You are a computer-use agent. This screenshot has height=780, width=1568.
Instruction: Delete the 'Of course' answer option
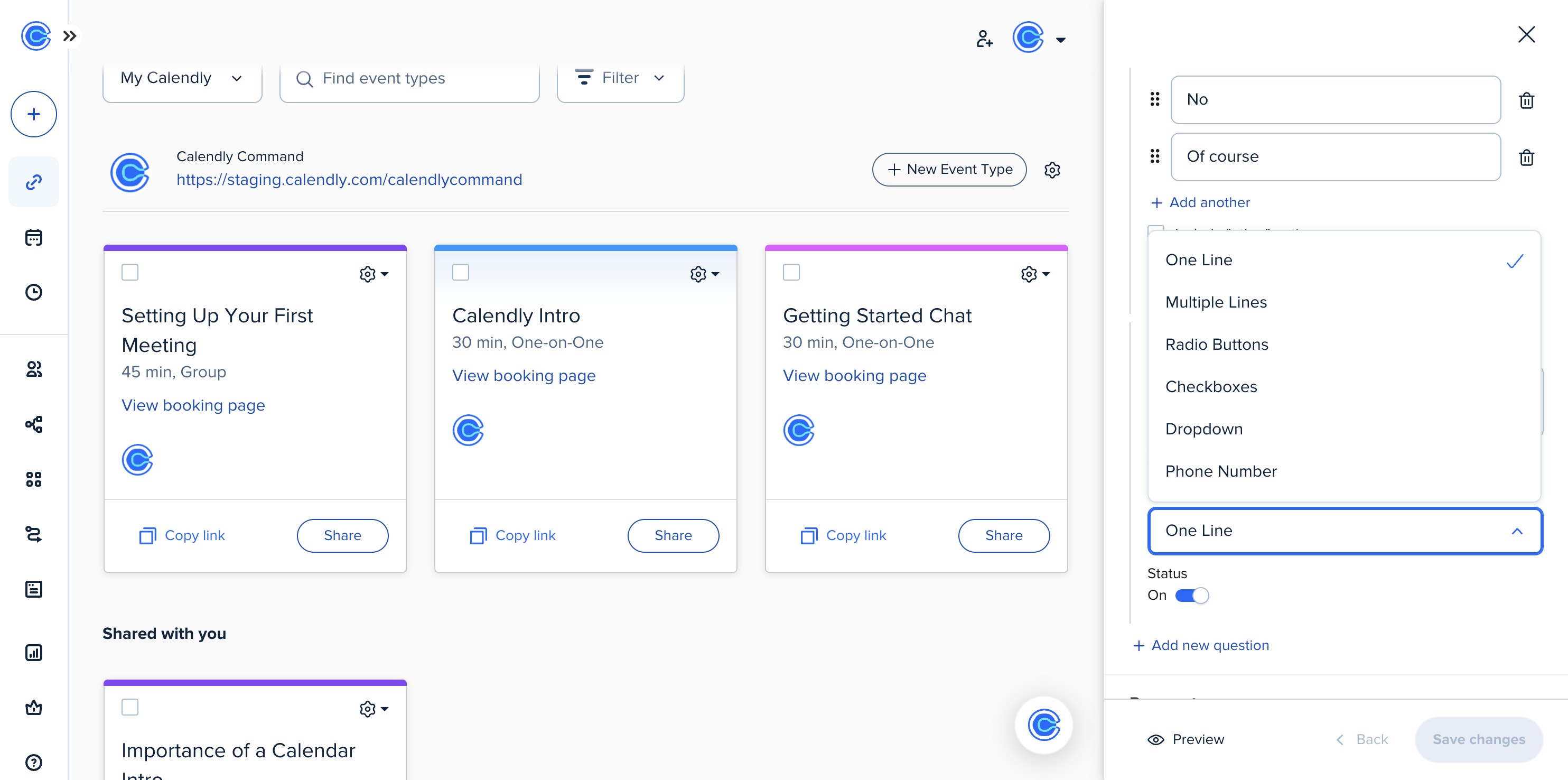click(x=1527, y=157)
